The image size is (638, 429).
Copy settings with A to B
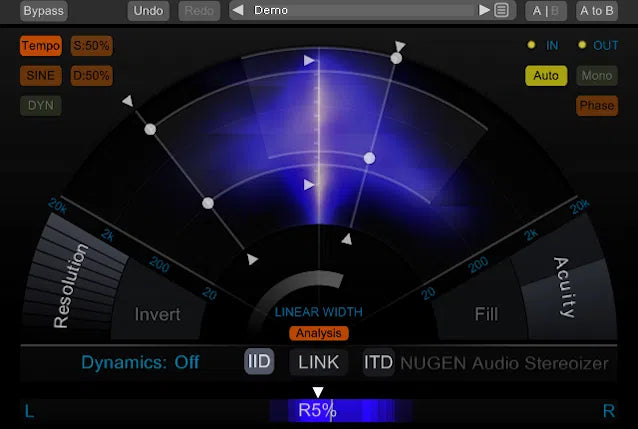tap(597, 11)
